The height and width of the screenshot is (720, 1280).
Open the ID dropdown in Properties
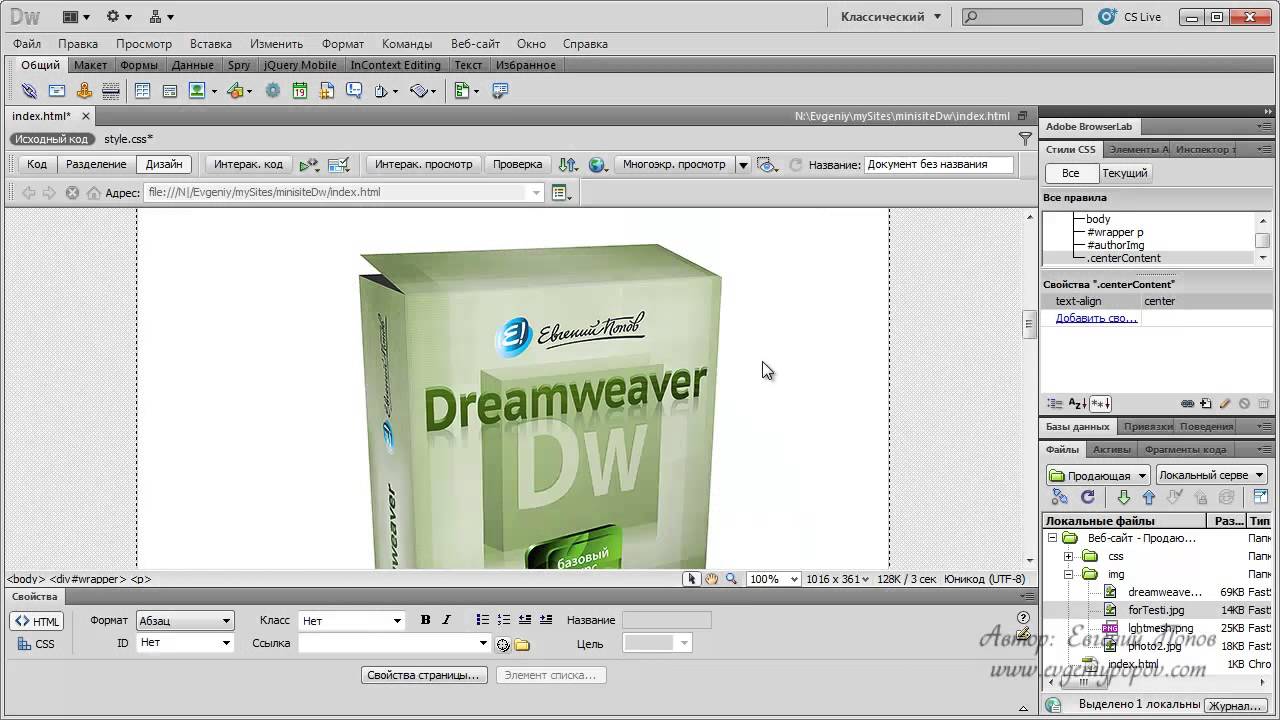click(185, 643)
